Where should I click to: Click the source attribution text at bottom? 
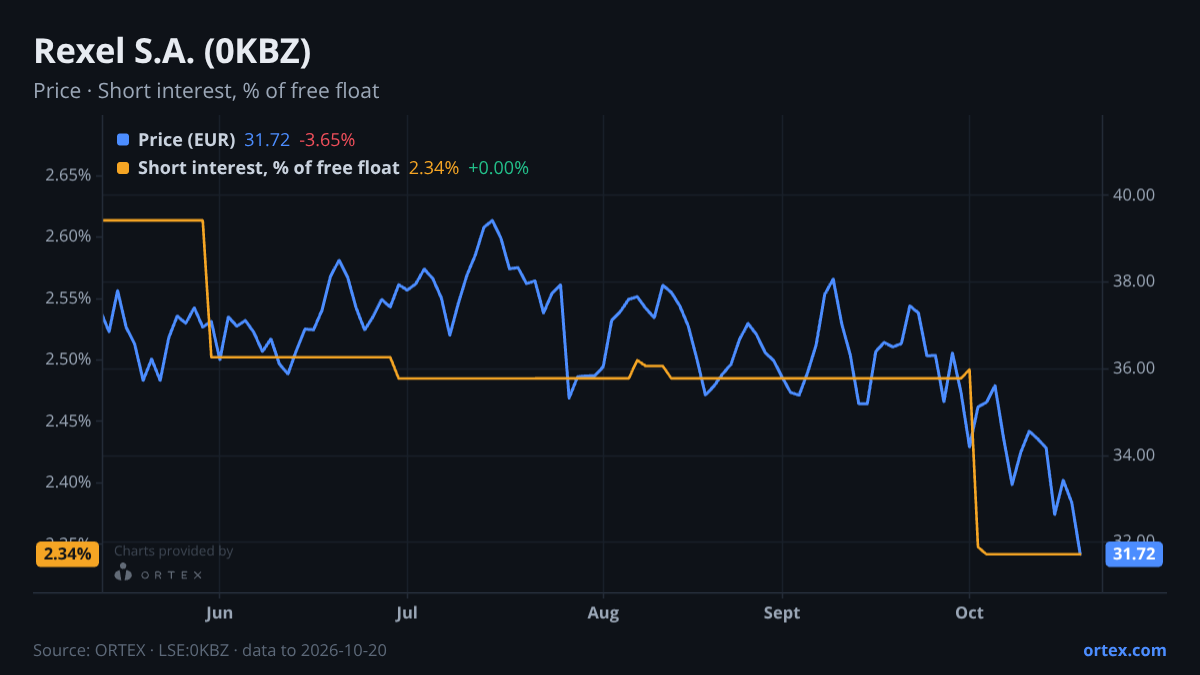tap(210, 650)
